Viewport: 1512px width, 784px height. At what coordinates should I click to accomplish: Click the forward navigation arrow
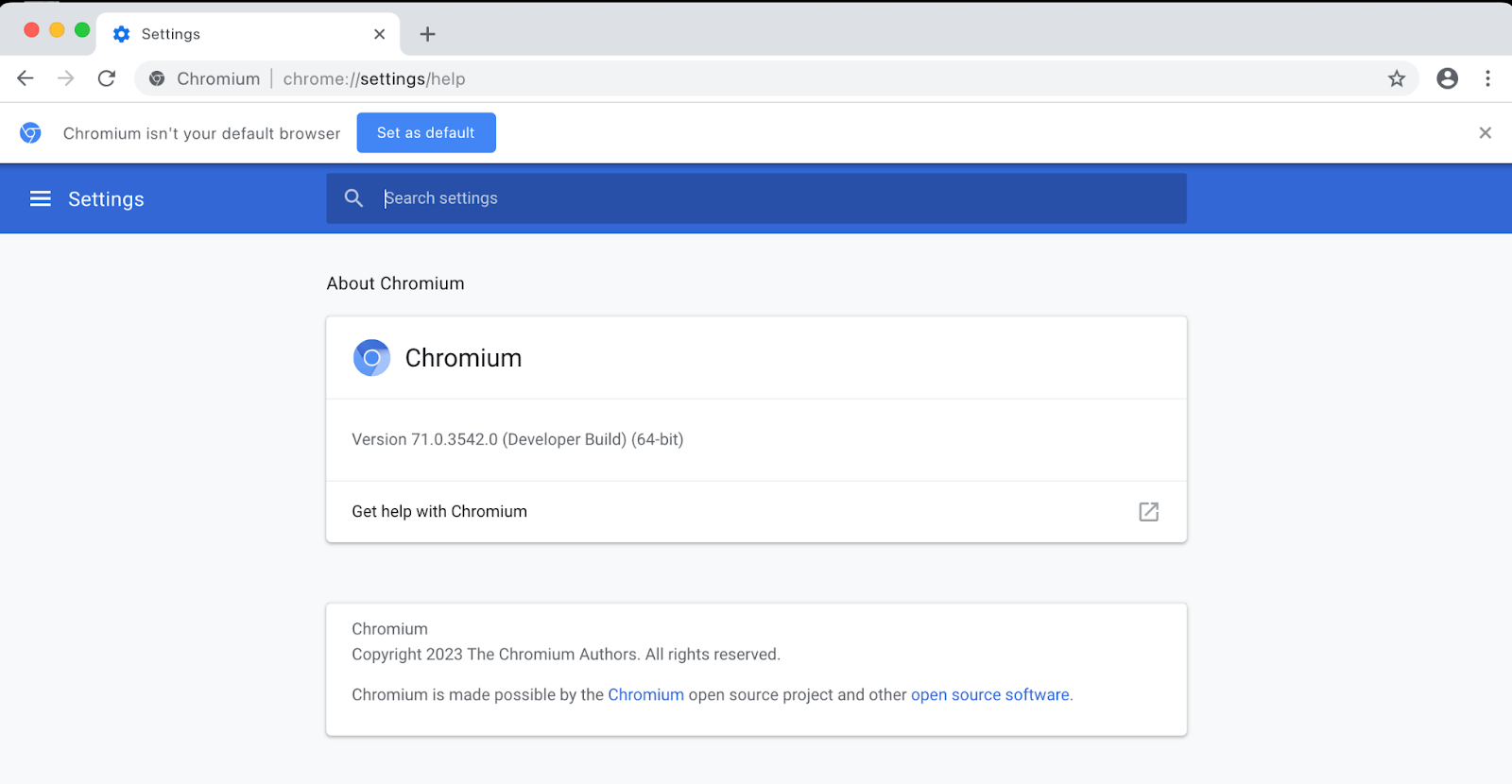pyautogui.click(x=65, y=78)
